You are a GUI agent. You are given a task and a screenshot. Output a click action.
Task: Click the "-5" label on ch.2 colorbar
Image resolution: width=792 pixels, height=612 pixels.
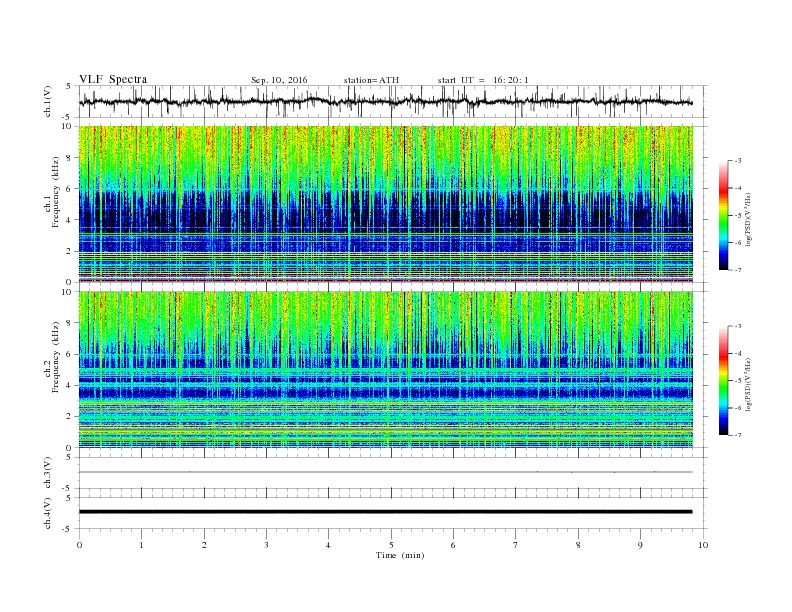pyautogui.click(x=738, y=381)
